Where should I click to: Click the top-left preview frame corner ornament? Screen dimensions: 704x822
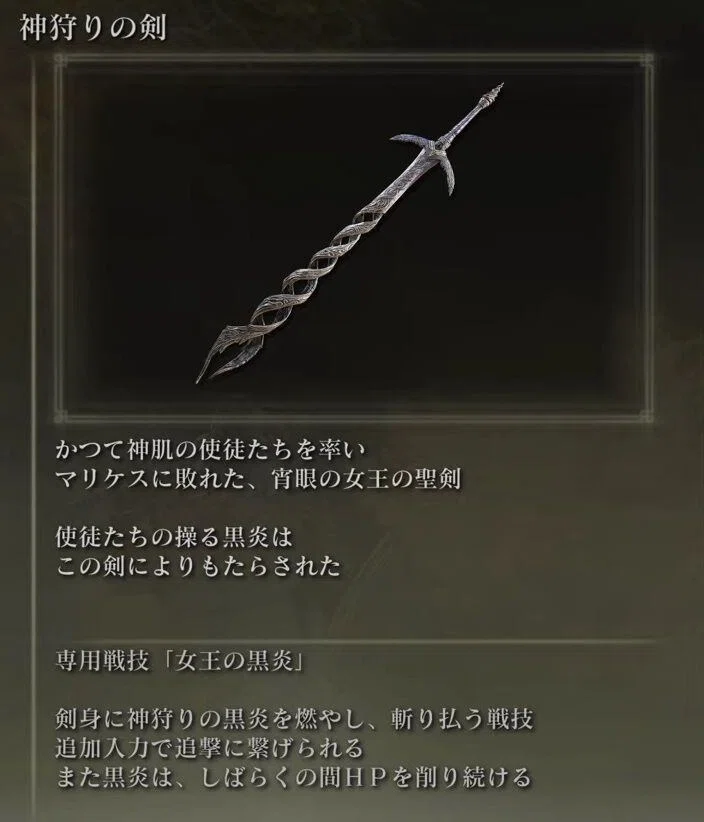pos(60,59)
